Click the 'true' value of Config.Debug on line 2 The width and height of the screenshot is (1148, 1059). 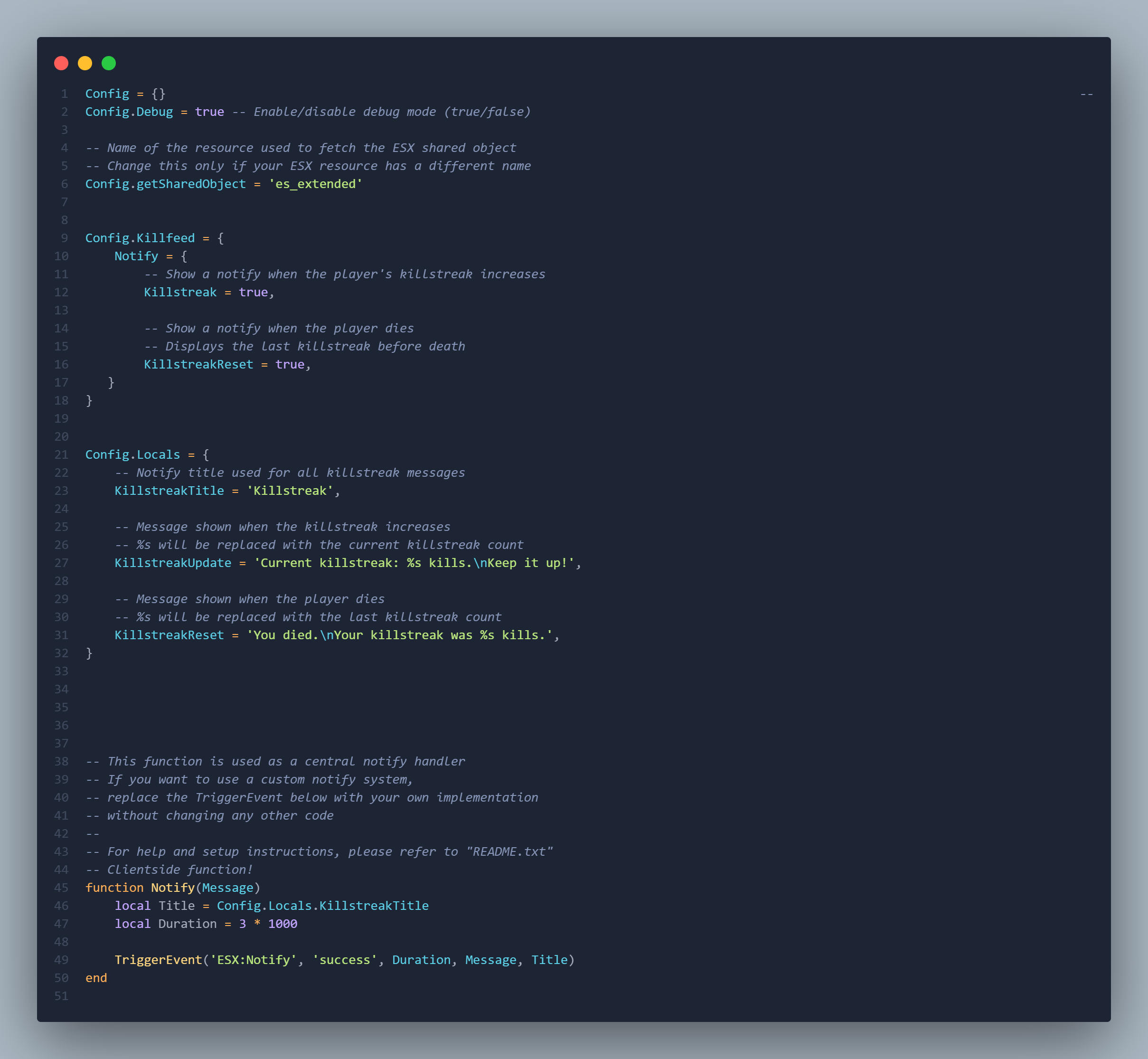(x=210, y=112)
